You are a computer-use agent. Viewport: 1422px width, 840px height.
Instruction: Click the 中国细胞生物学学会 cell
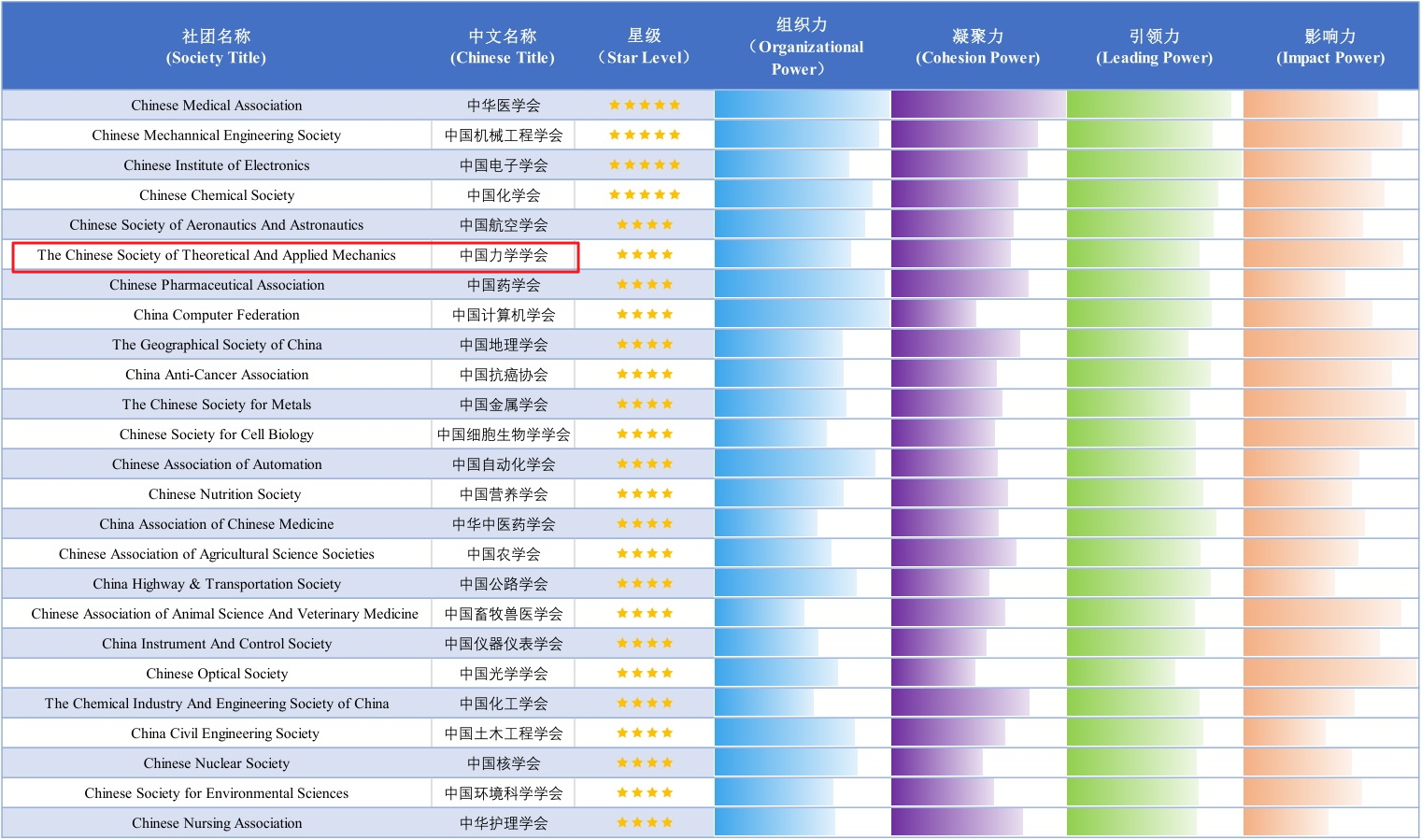[x=504, y=434]
